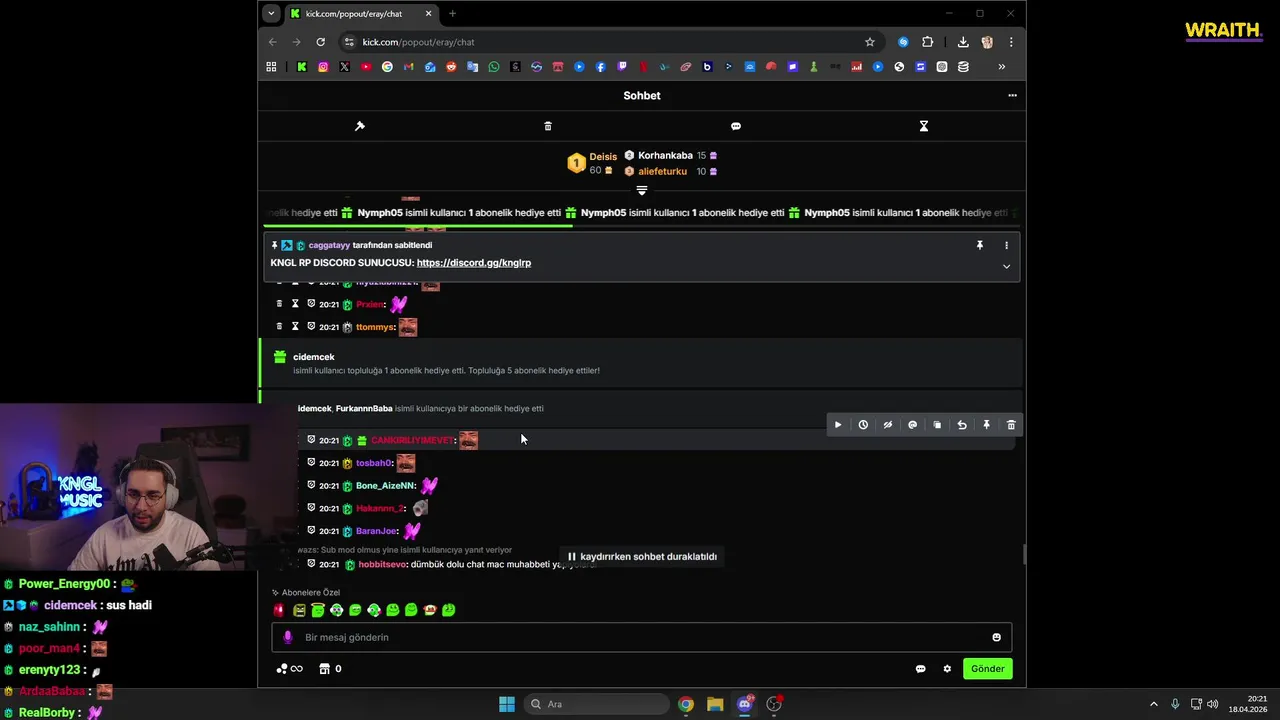
Task: Open the Instagram bookmark
Action: 323,67
